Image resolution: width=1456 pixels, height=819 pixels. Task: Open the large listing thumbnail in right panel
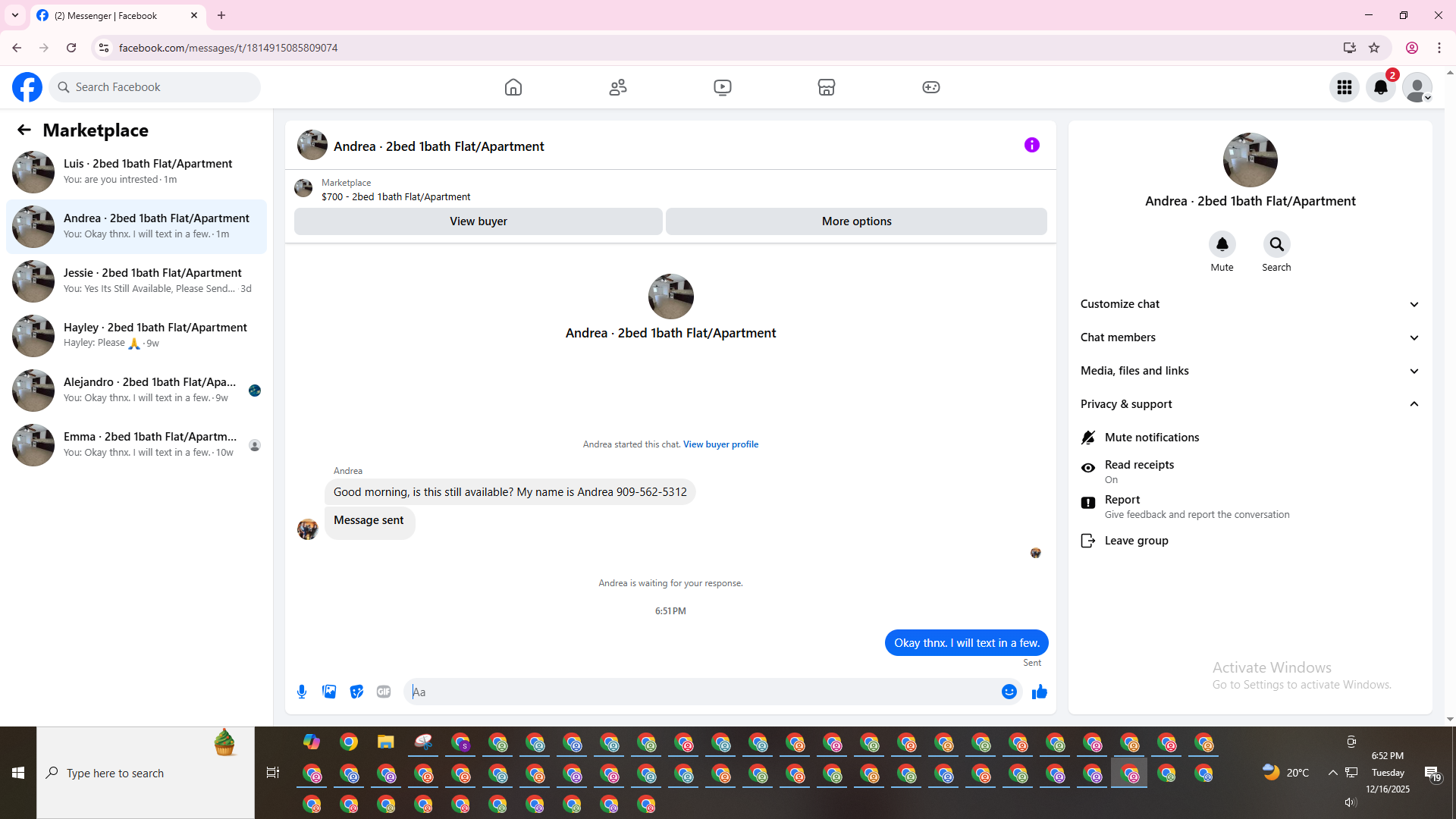click(x=1250, y=160)
